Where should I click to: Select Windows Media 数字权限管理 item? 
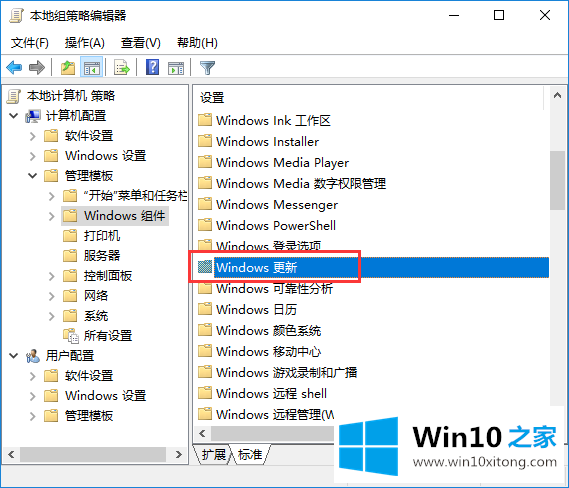coord(301,183)
